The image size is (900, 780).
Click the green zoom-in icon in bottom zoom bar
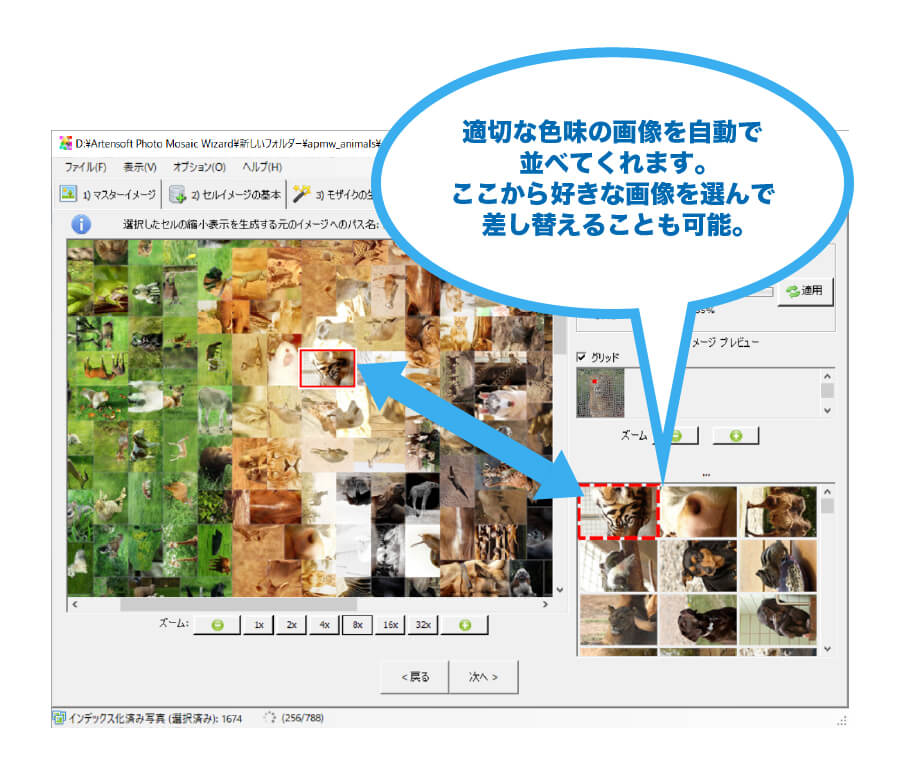(x=464, y=624)
